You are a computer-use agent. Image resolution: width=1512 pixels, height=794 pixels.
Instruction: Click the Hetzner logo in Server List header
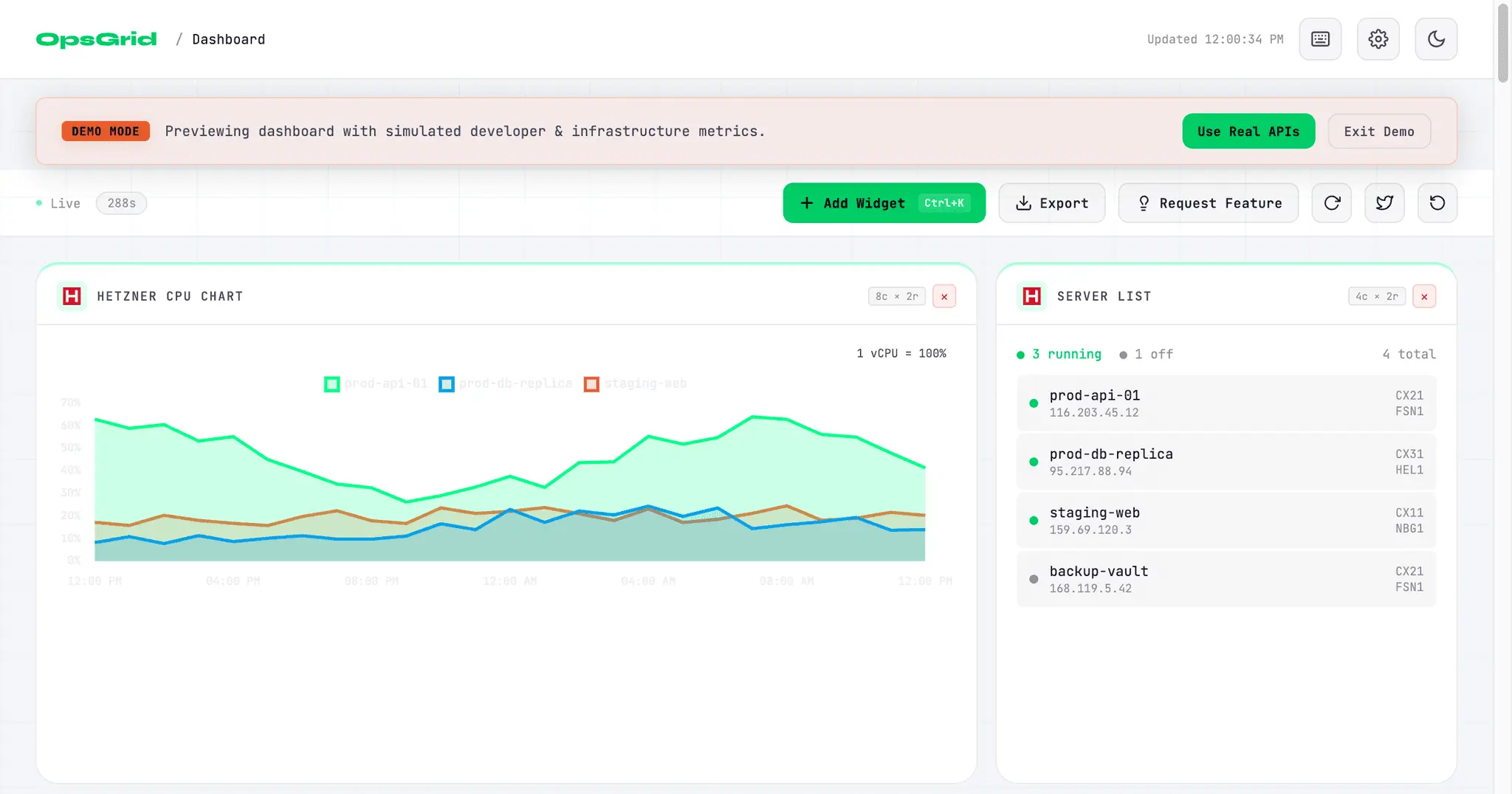[1032, 296]
